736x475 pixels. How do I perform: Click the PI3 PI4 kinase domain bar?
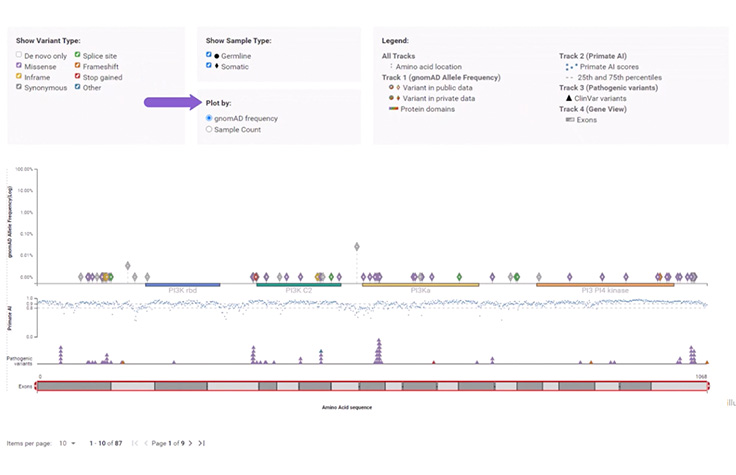(x=605, y=284)
